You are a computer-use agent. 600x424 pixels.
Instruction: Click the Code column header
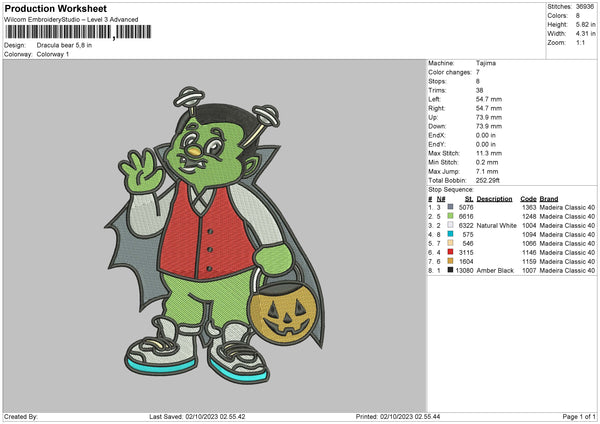pos(528,198)
